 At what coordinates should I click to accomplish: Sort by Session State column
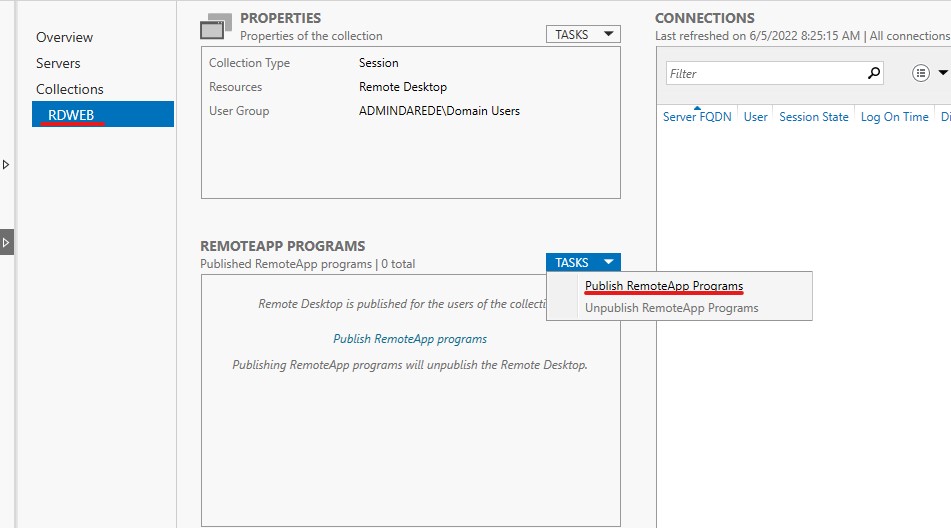coord(813,116)
